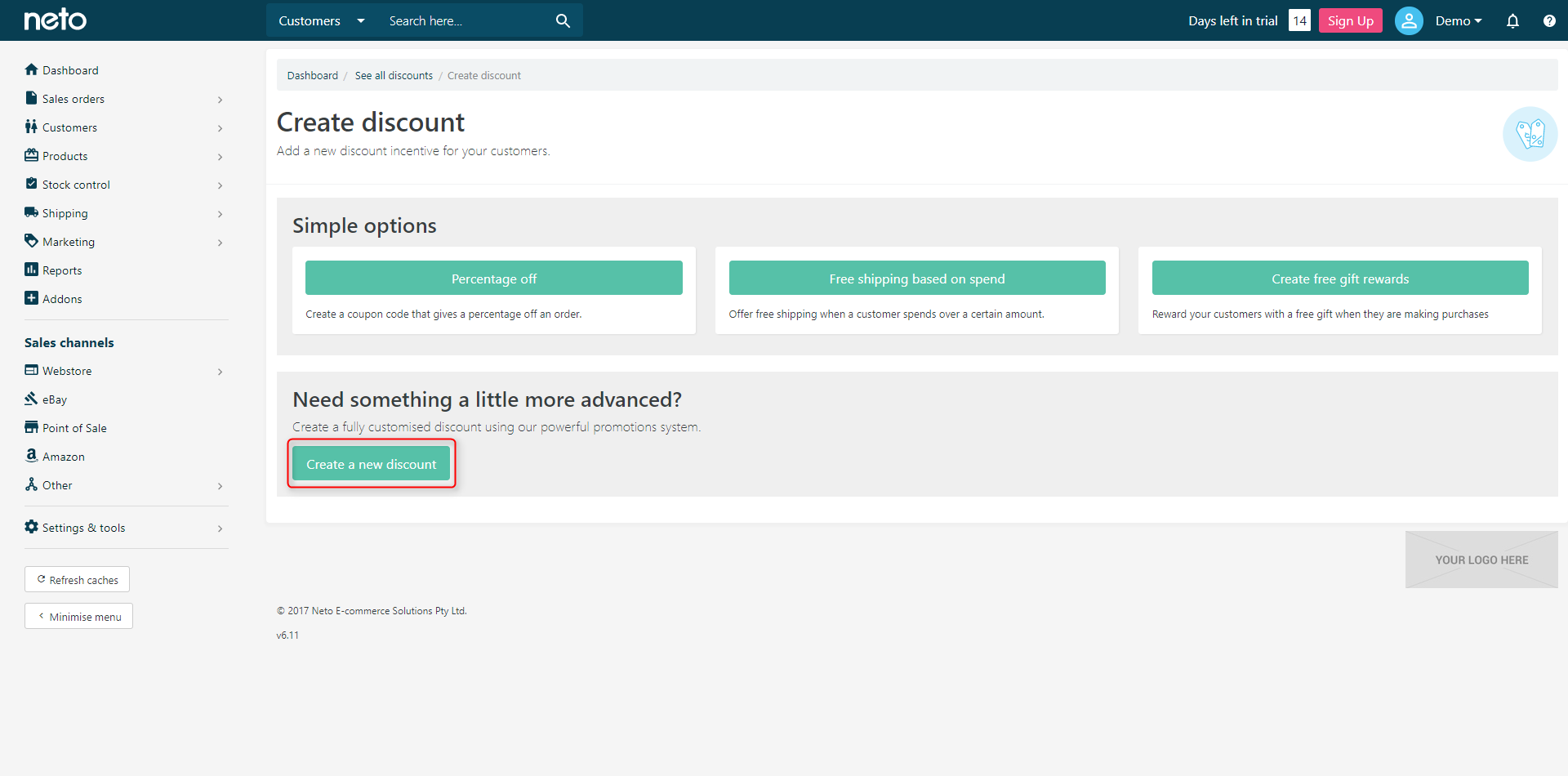The image size is (1568, 776).
Task: Click the Stock control checkbox icon
Action: 31,184
